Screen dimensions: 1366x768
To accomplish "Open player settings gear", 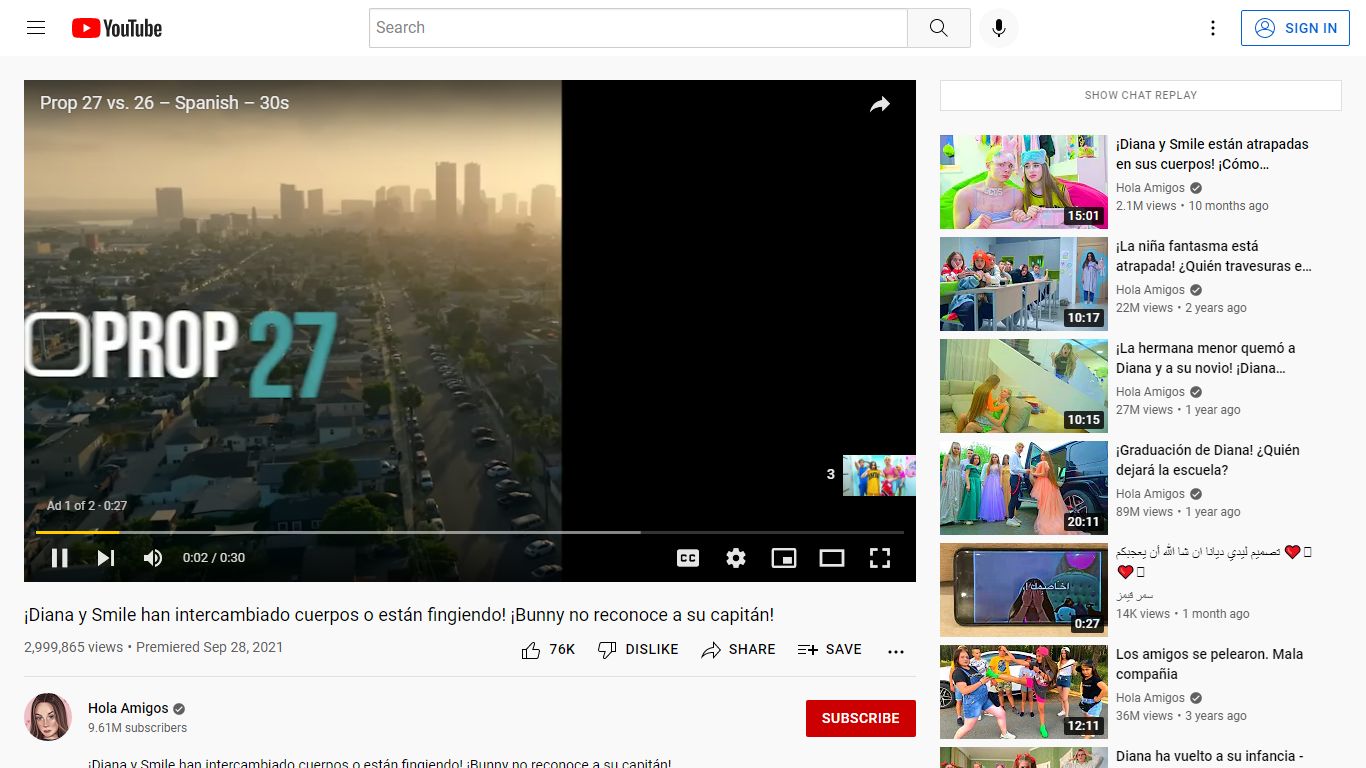I will (736, 558).
